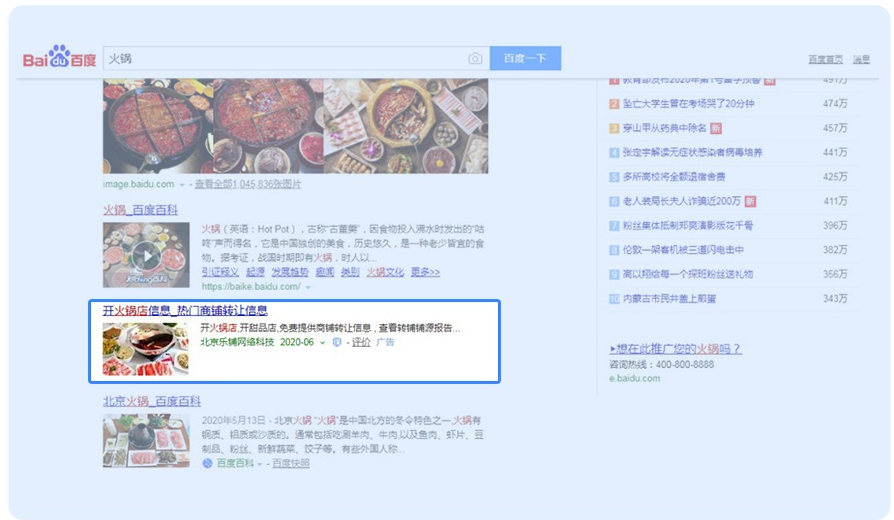This screenshot has height=520, width=894.
Task: Open camera image search icon
Action: 475,58
